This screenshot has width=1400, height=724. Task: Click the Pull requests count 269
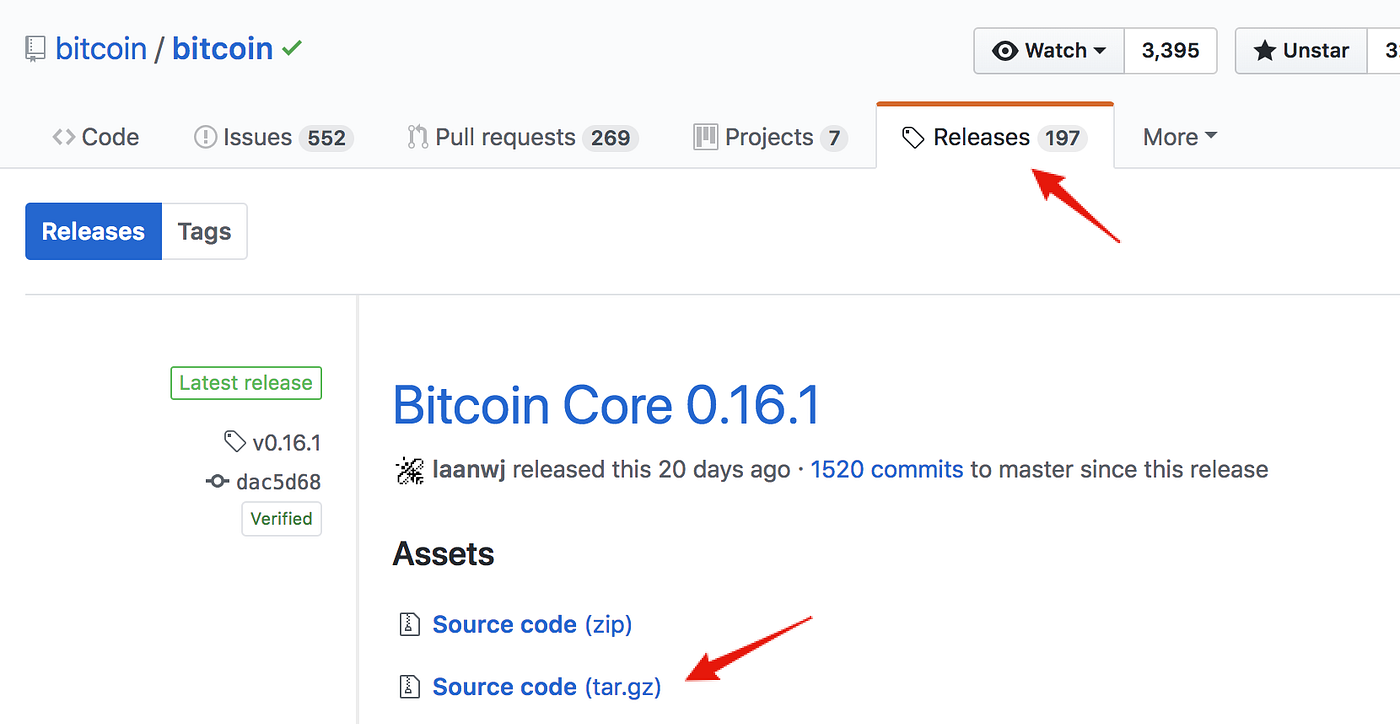pyautogui.click(x=610, y=138)
